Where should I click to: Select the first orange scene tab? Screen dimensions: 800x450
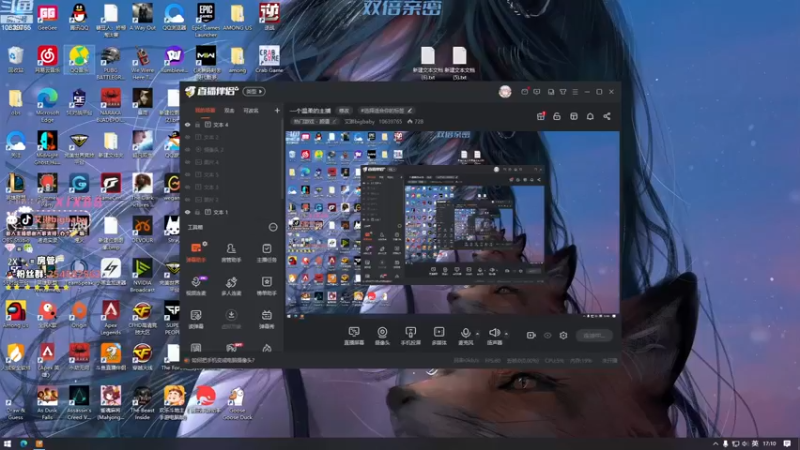tap(205, 110)
